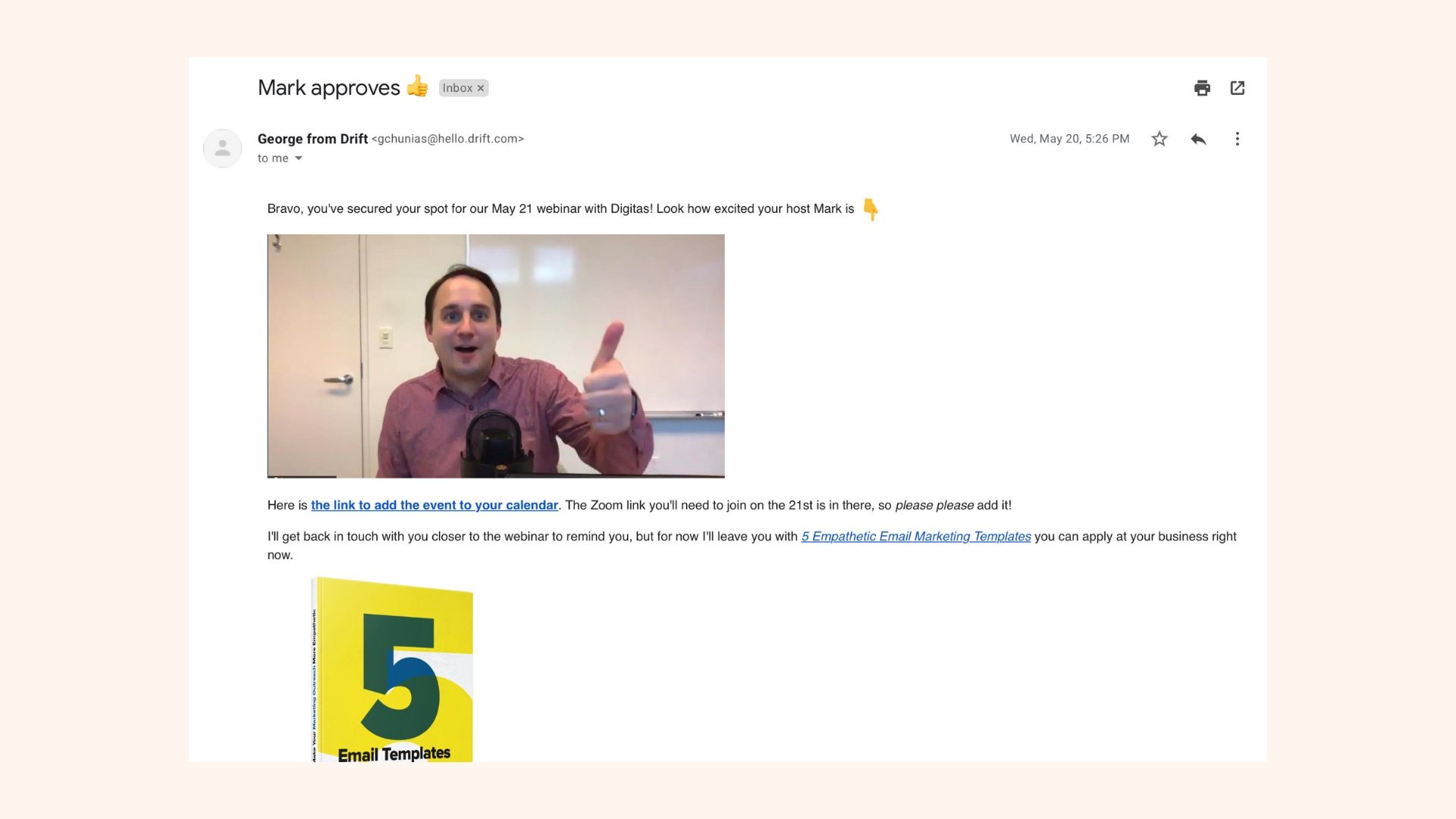
Task: Remove the Inbox label with its x
Action: (480, 88)
